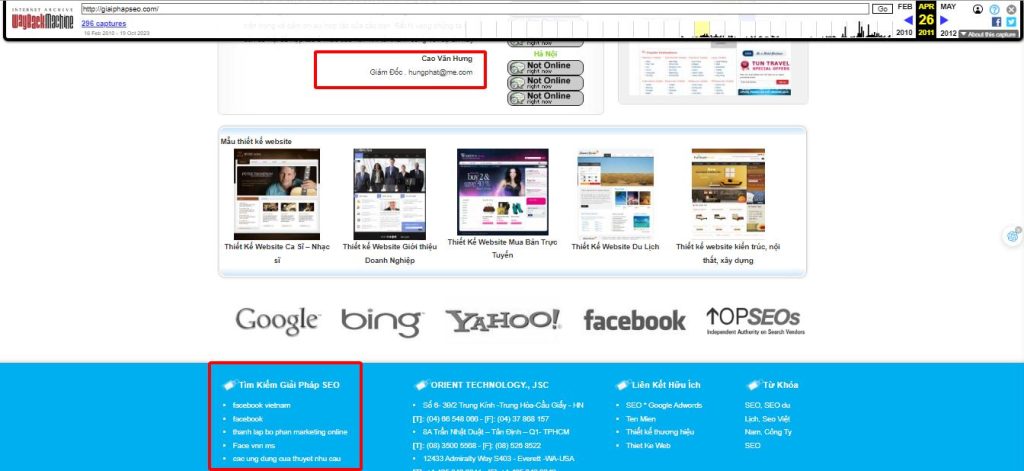Click the Hà Nội green label

click(x=546, y=54)
